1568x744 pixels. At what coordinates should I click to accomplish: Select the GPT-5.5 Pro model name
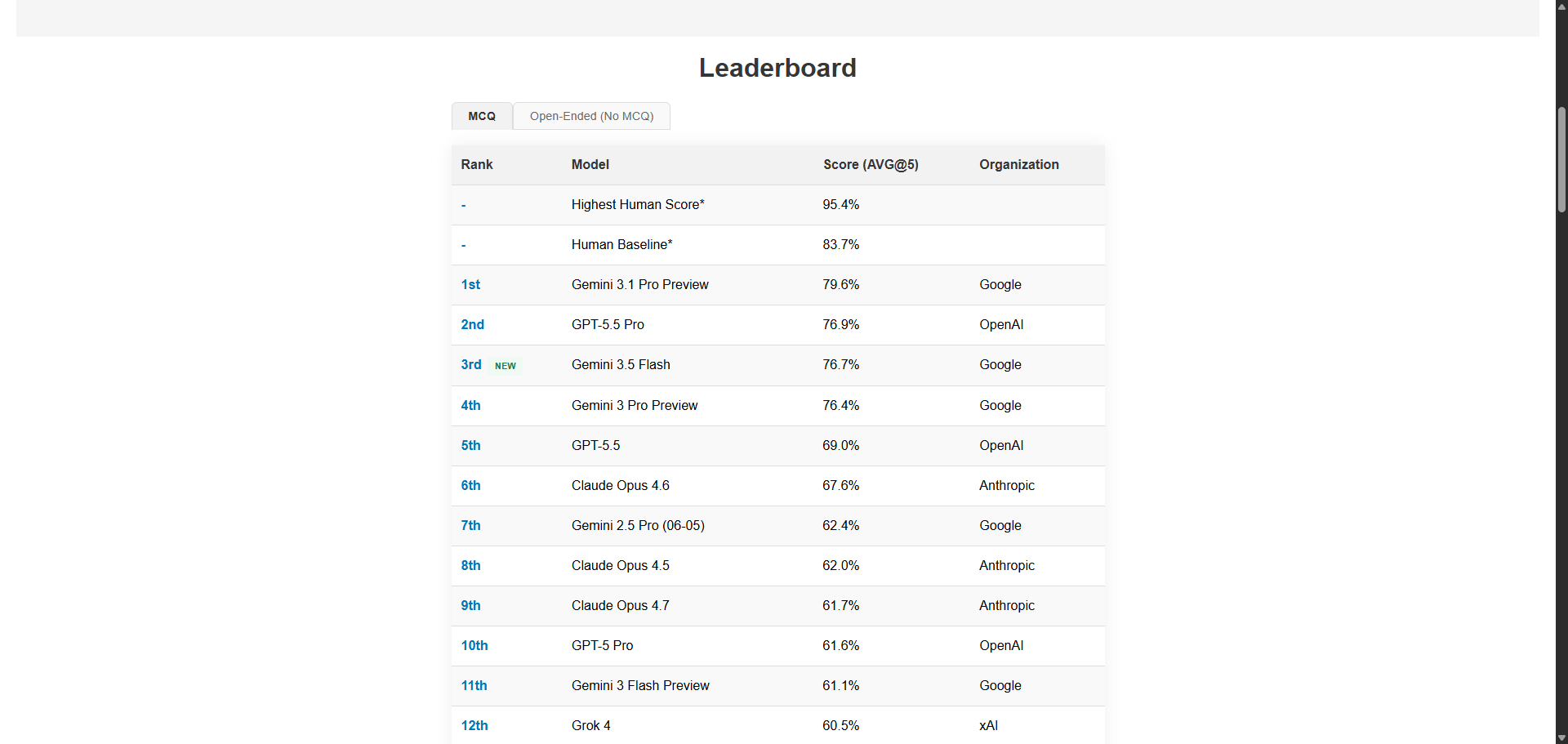tap(608, 324)
